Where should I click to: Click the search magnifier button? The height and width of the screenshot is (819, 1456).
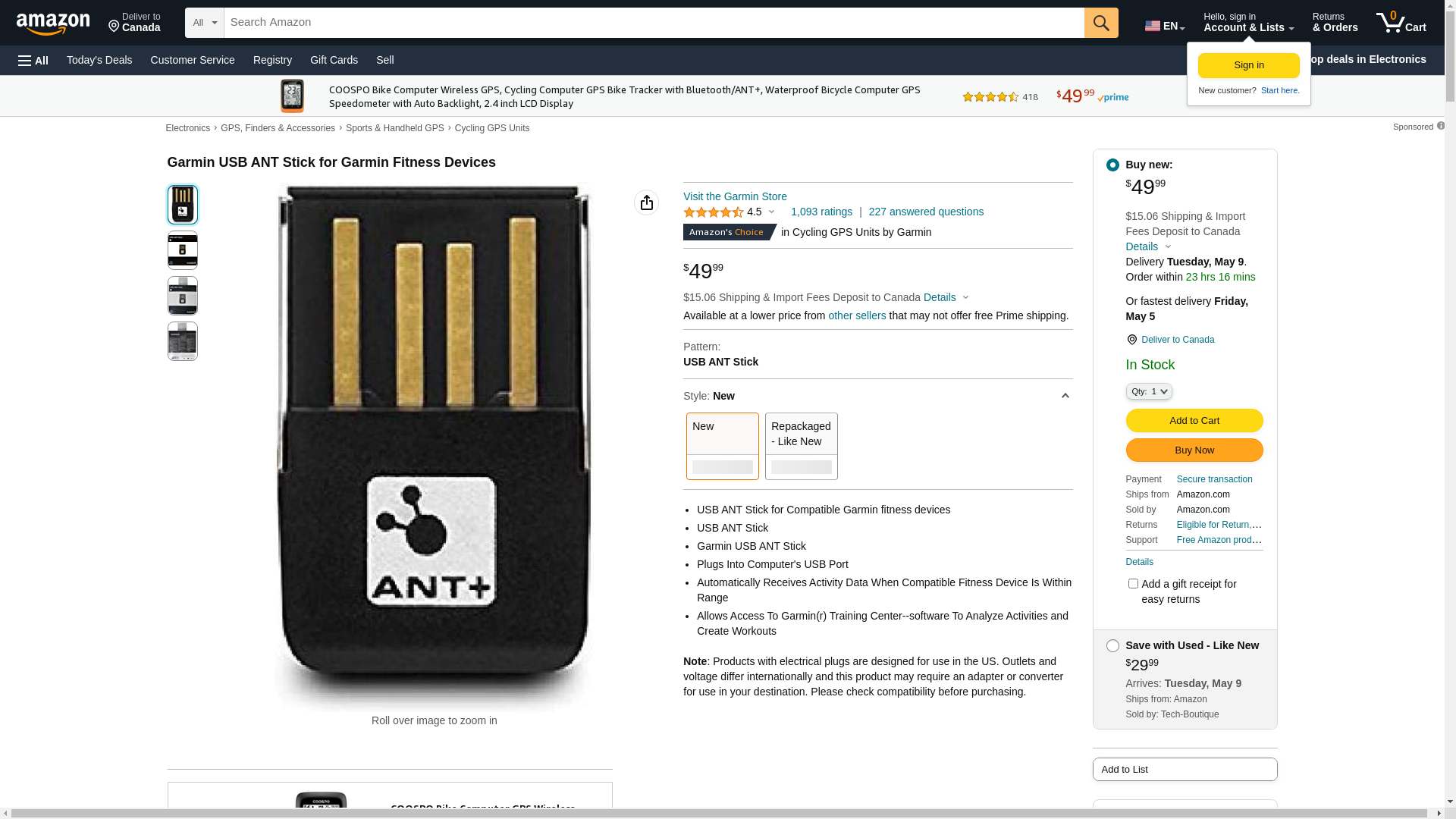1100,23
